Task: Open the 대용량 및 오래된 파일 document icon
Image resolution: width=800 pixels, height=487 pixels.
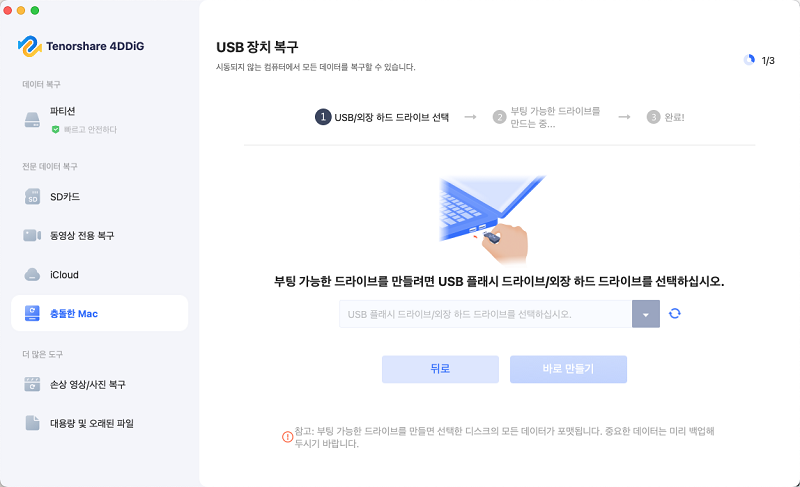Action: pos(32,423)
